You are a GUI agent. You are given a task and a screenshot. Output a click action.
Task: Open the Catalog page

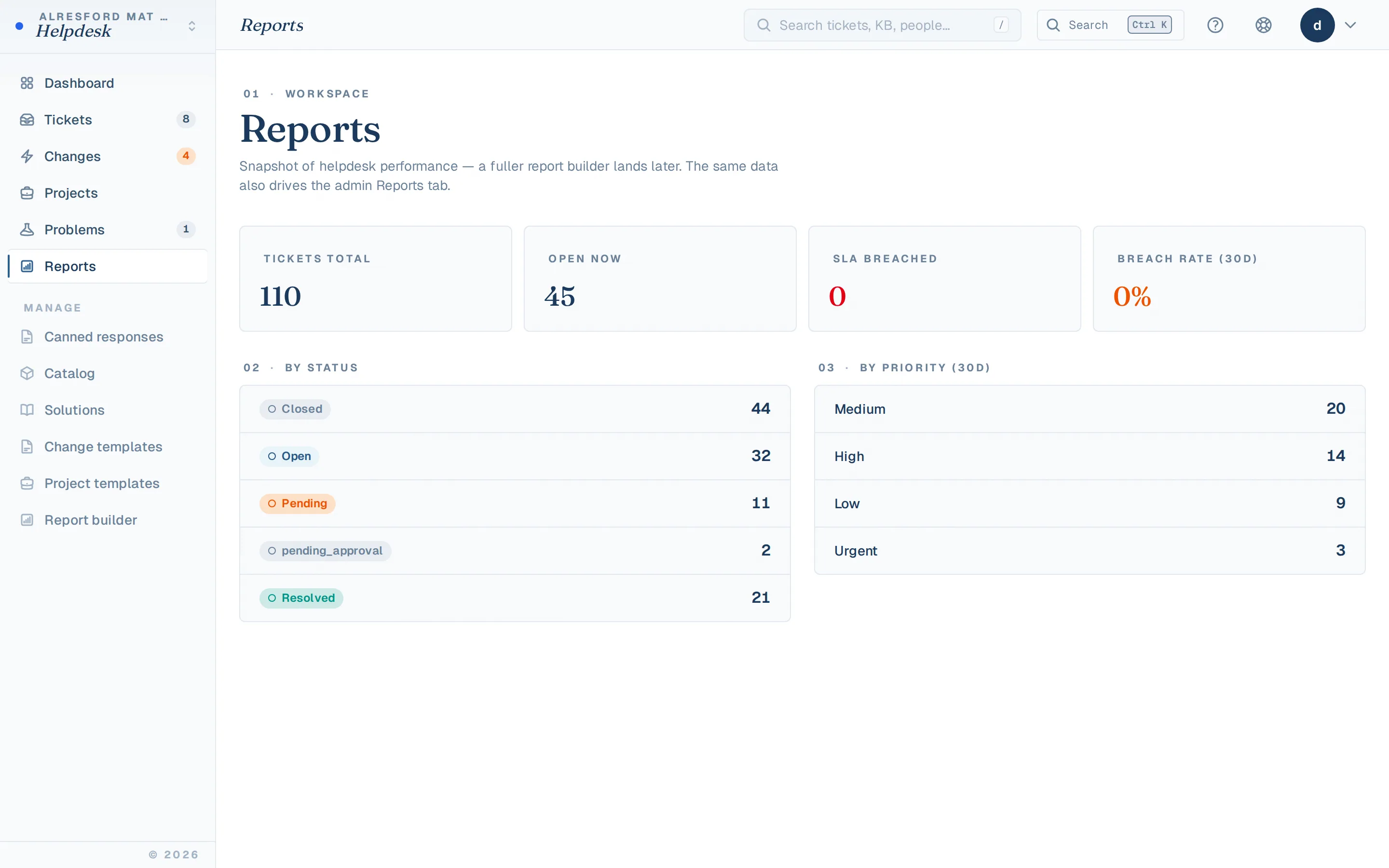108,374
